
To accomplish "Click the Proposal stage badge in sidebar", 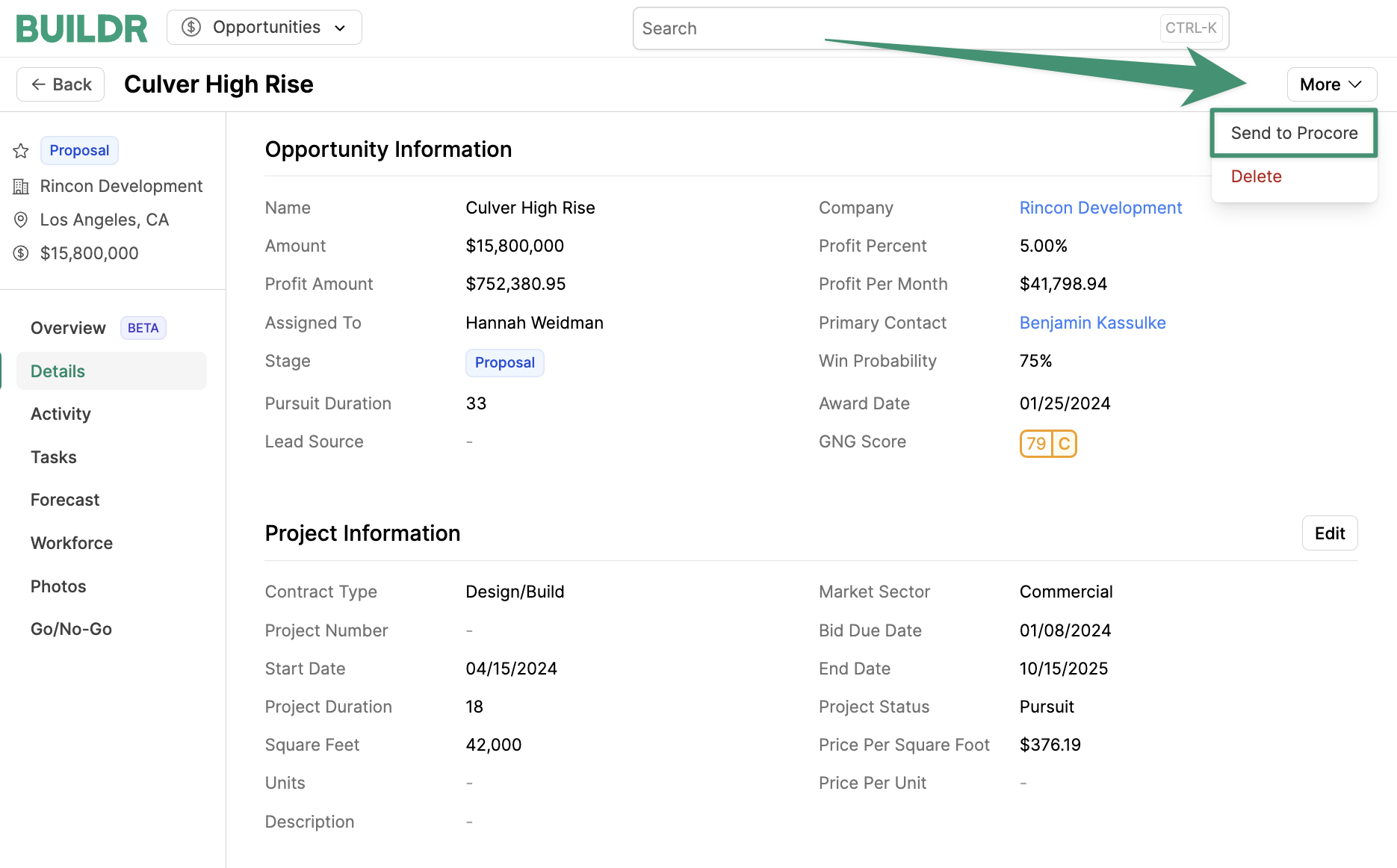I will coord(79,150).
